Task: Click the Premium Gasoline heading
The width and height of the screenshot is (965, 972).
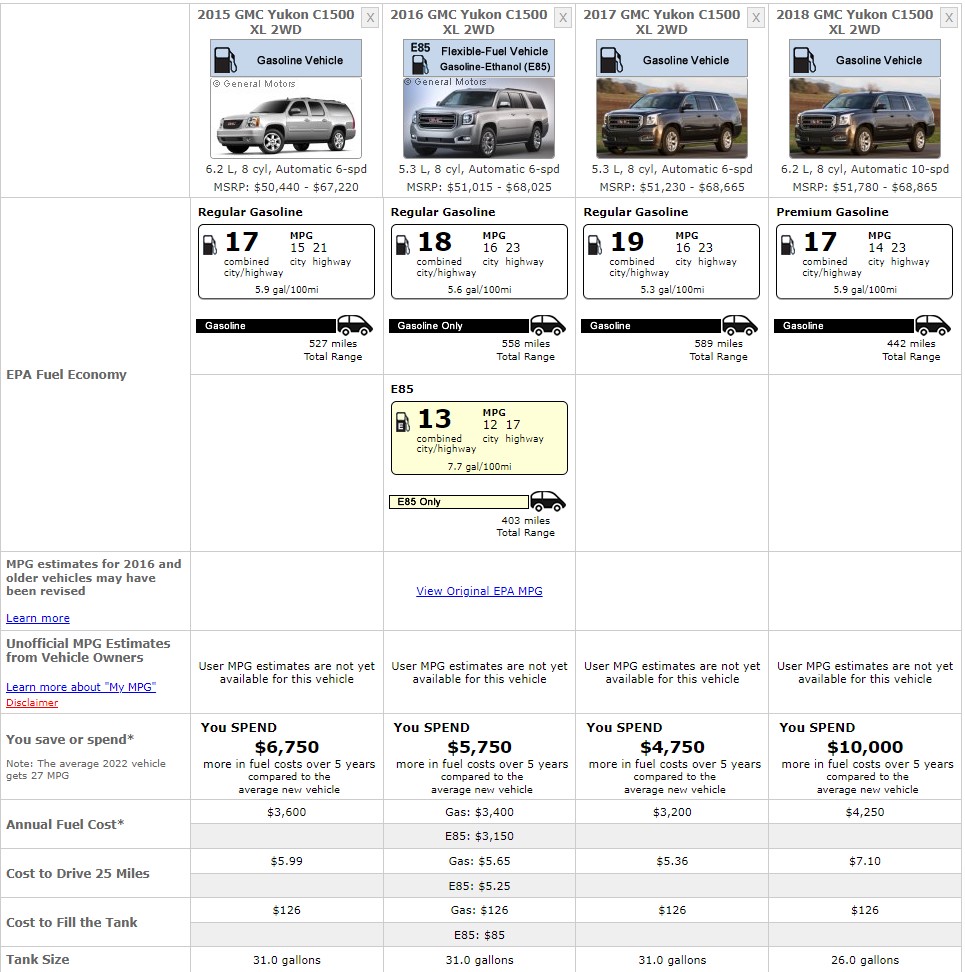Action: pyautogui.click(x=832, y=212)
